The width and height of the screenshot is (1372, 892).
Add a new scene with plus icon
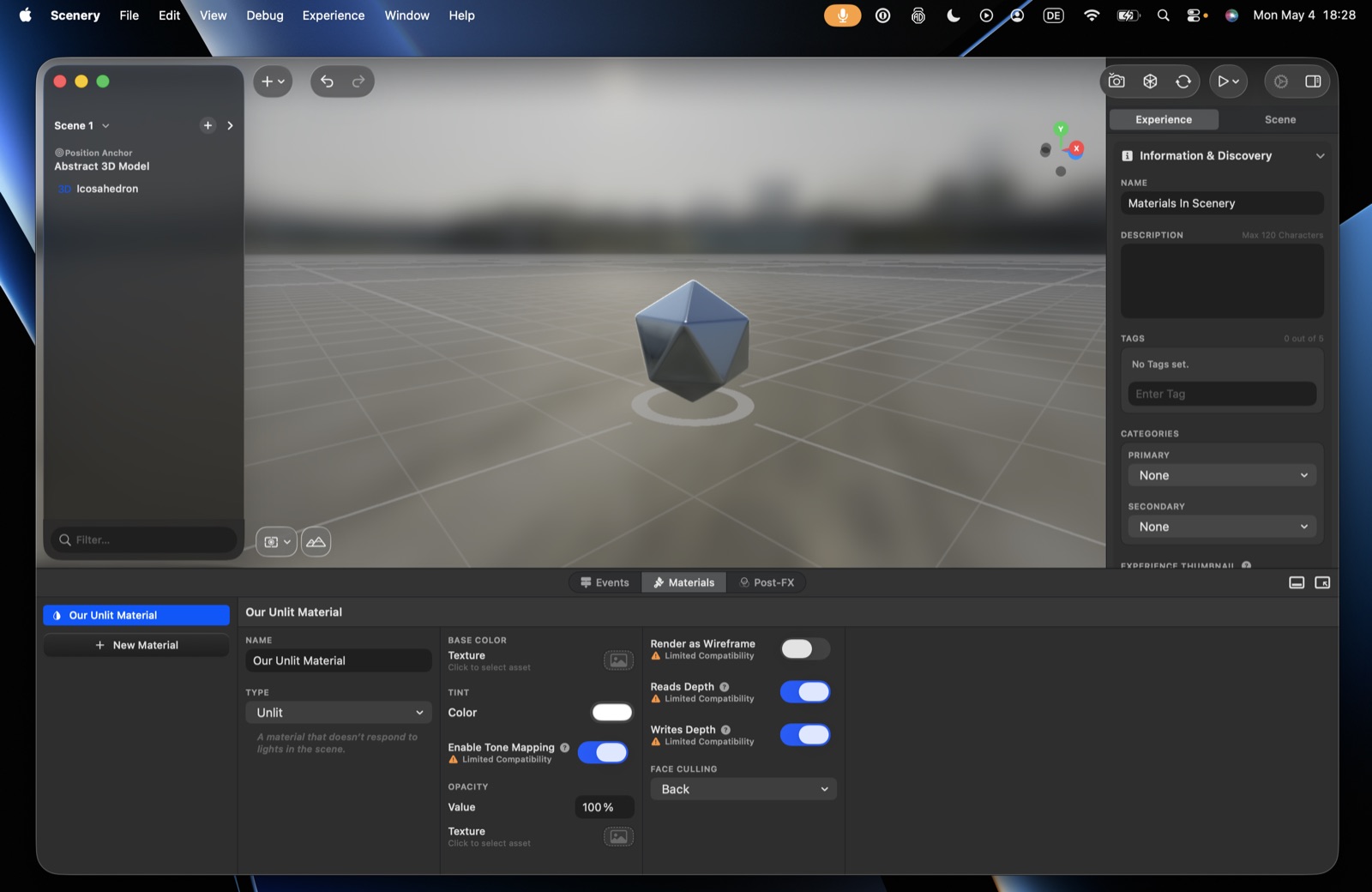pyautogui.click(x=208, y=125)
